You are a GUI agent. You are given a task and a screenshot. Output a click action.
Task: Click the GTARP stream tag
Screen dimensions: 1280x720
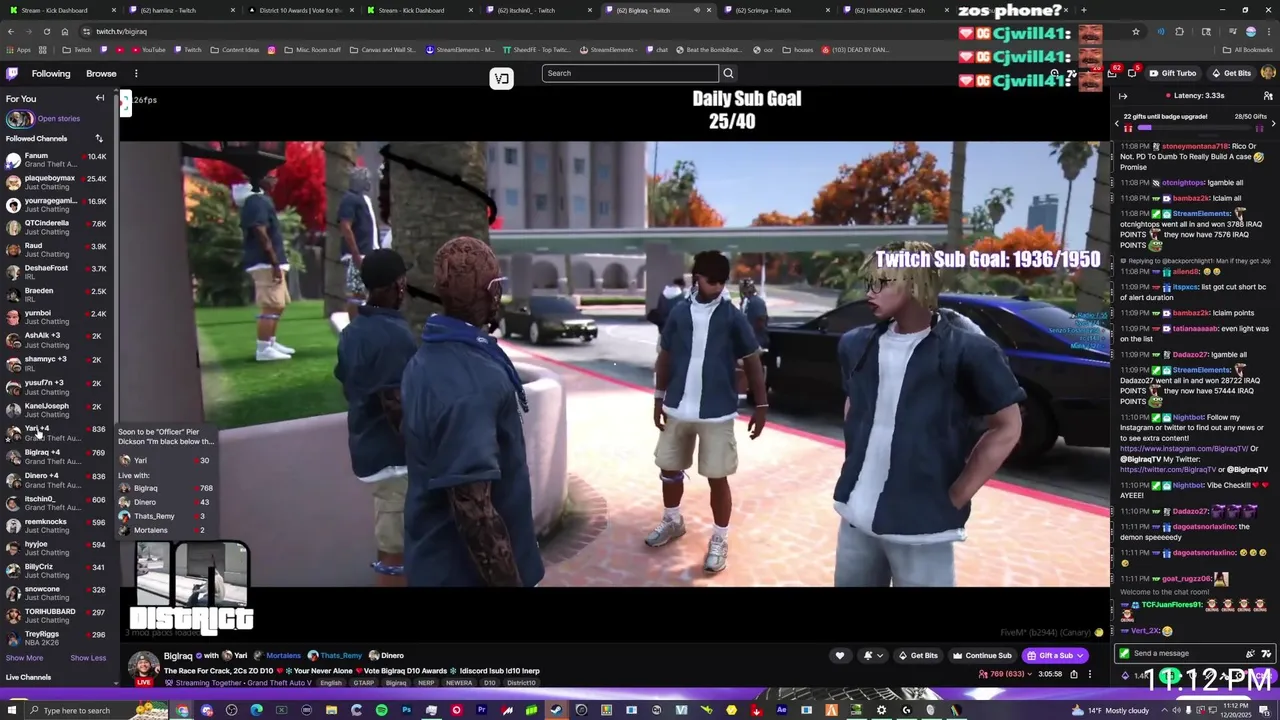[364, 683]
